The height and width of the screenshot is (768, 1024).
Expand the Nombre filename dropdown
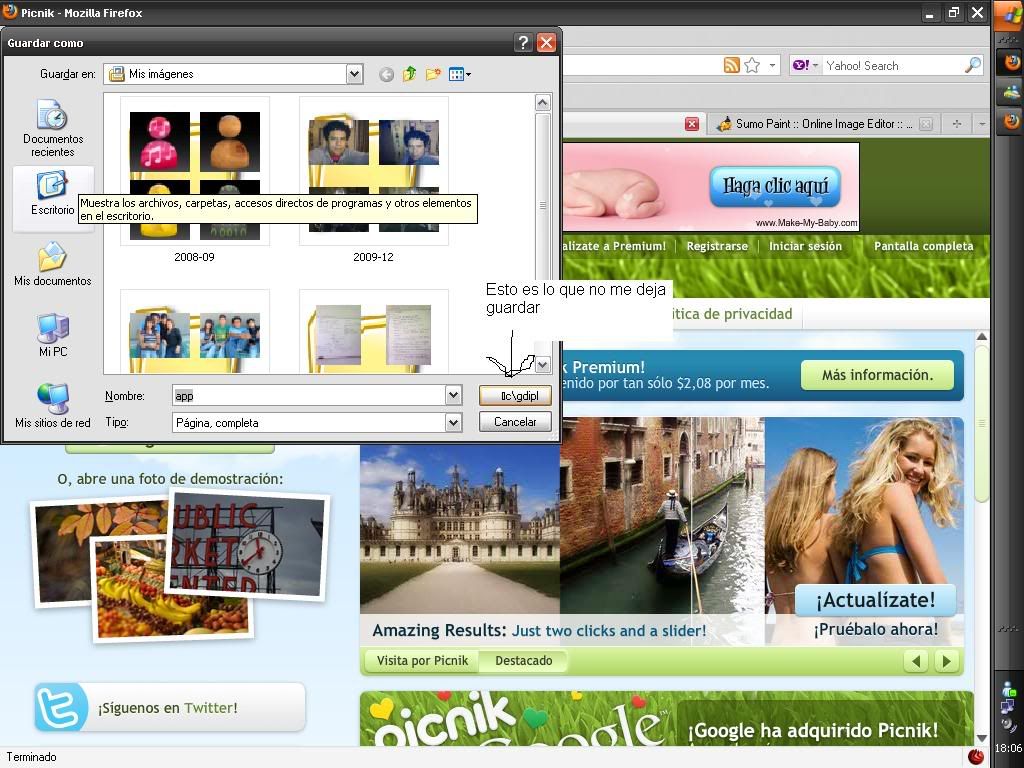[453, 395]
